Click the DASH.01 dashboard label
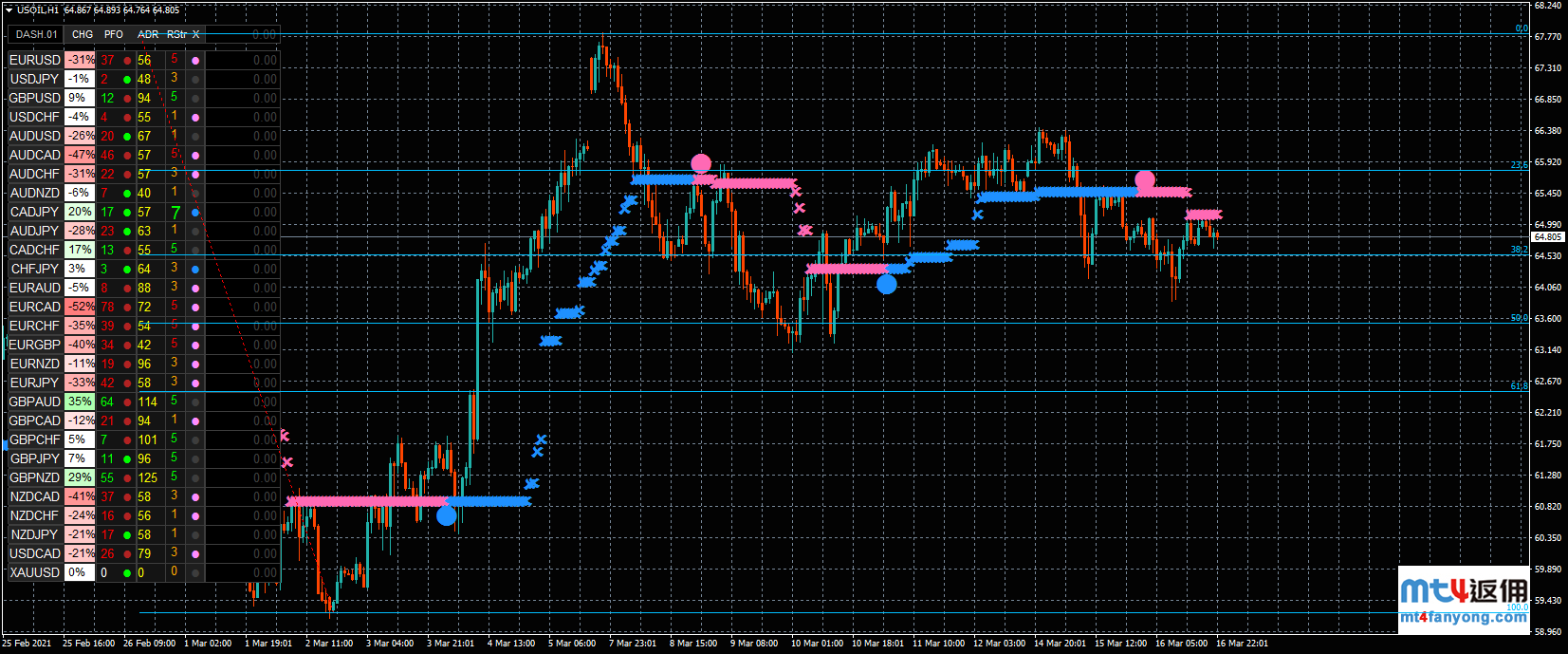The height and width of the screenshot is (654, 1568). (x=37, y=34)
